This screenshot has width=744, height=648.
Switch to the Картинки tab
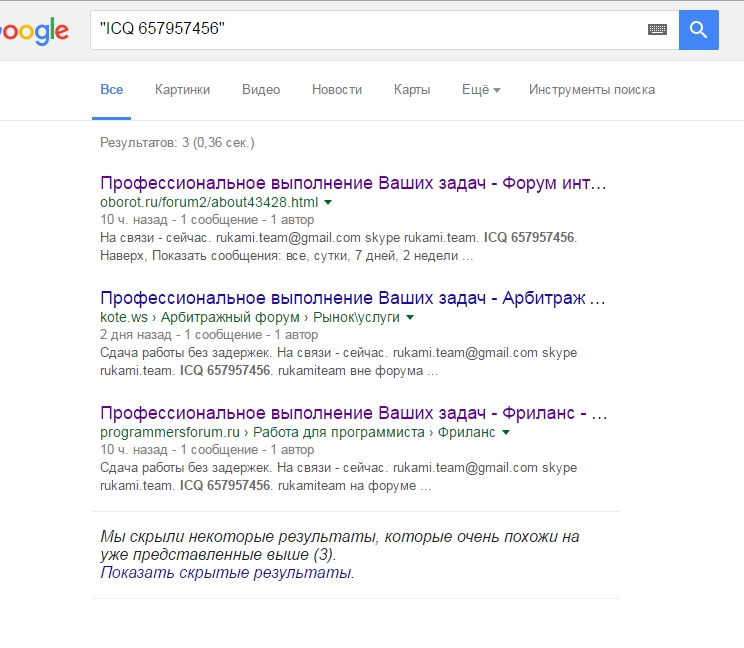coord(182,90)
